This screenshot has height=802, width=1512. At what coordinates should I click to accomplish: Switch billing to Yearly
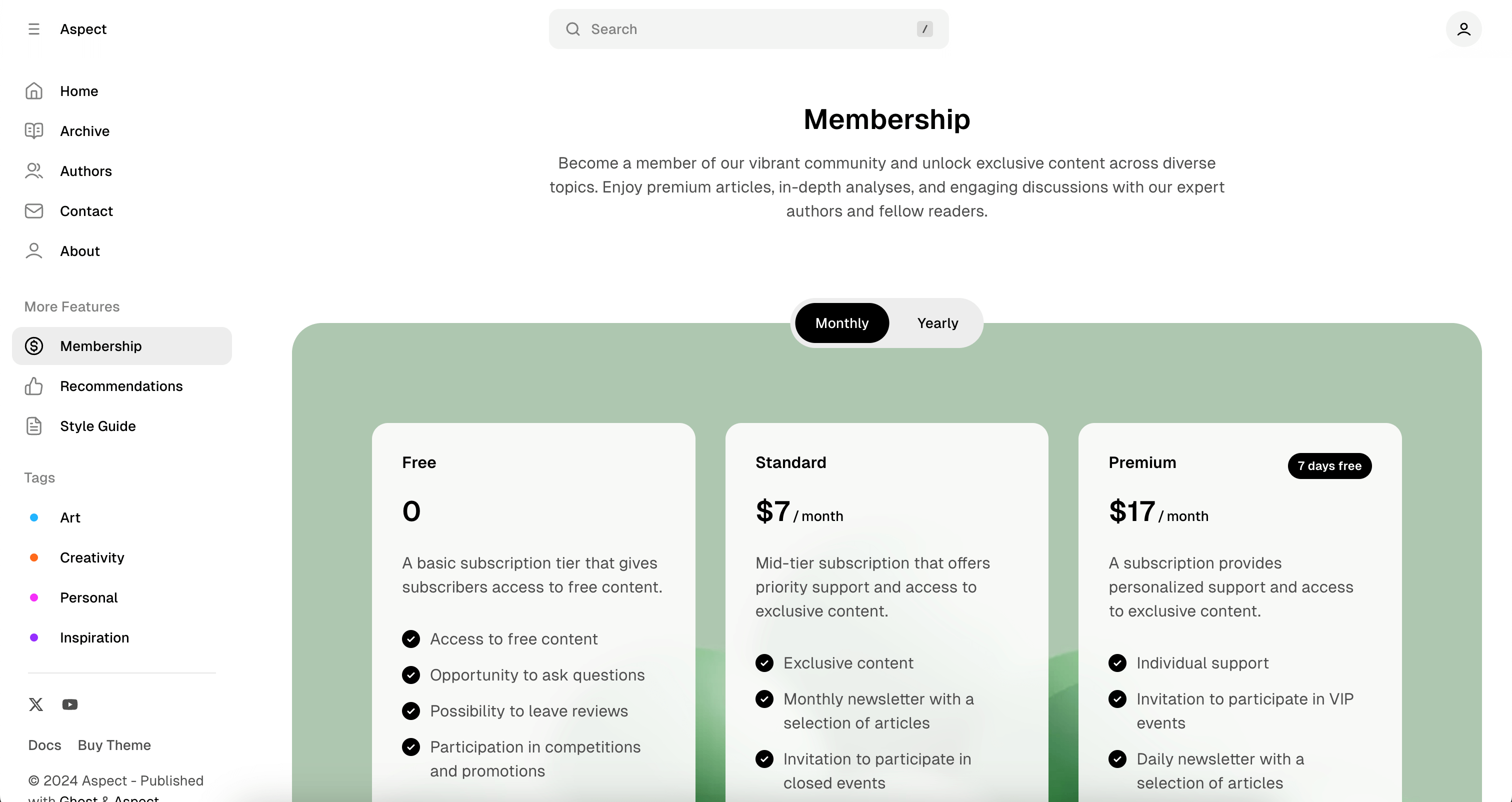(937, 322)
